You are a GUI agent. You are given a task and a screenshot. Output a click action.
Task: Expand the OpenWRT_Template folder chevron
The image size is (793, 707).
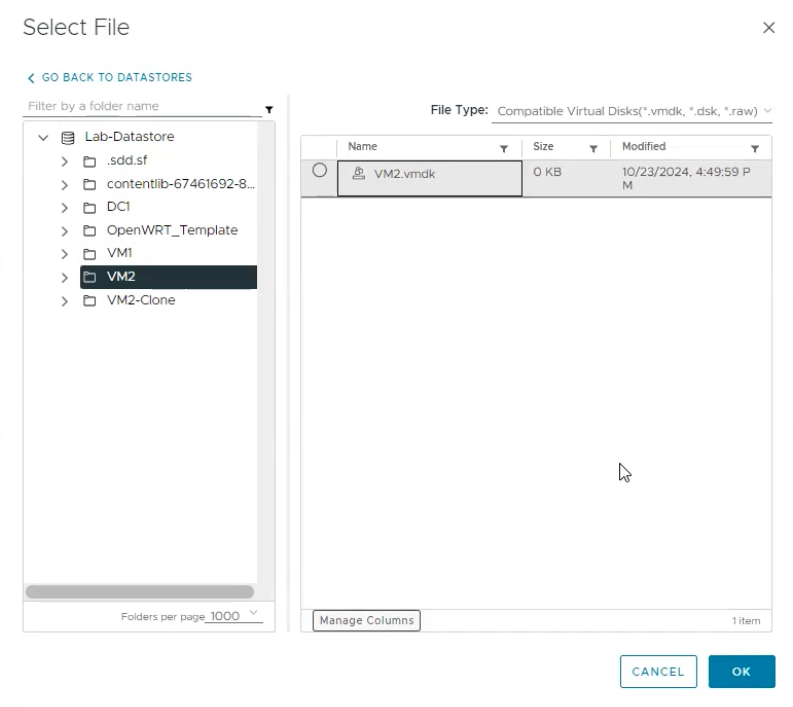[64, 231]
